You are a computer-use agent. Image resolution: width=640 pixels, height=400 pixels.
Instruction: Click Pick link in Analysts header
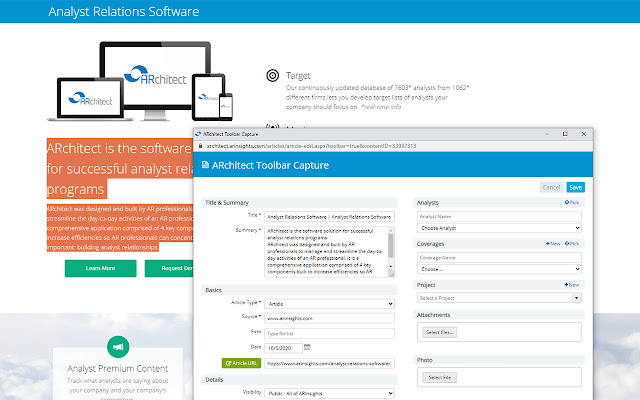tap(572, 202)
